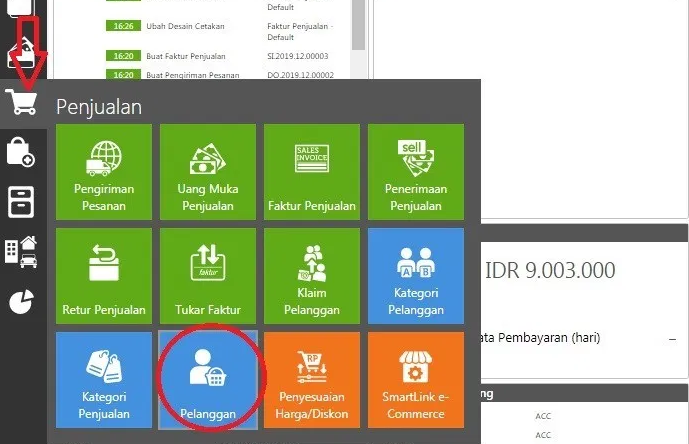689x444 pixels.
Task: Click the SI.2019.12.00003 reference number
Action: pyautogui.click(x=297, y=56)
